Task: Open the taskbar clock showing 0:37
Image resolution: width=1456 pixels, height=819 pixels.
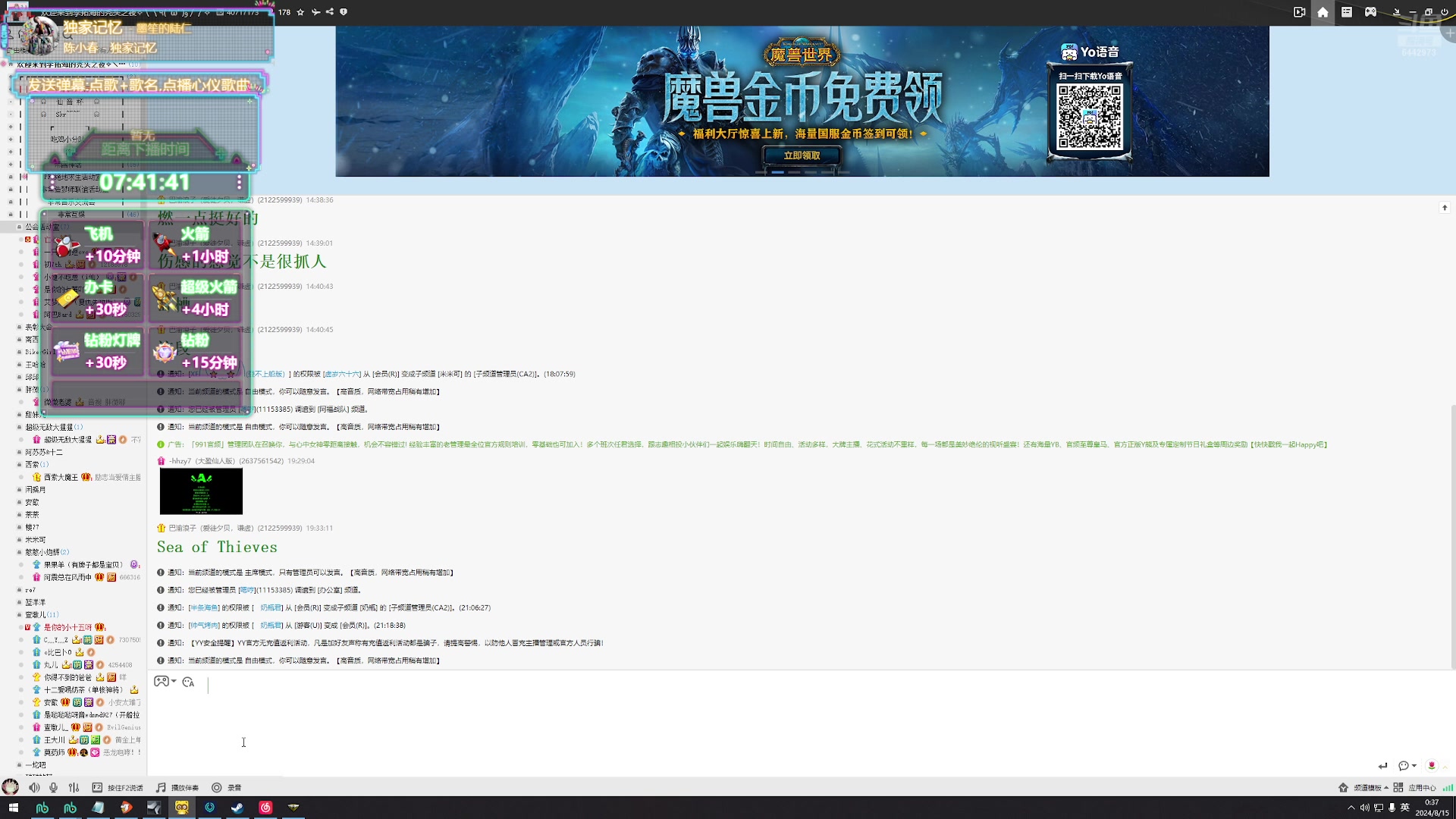Action: pos(1432,808)
